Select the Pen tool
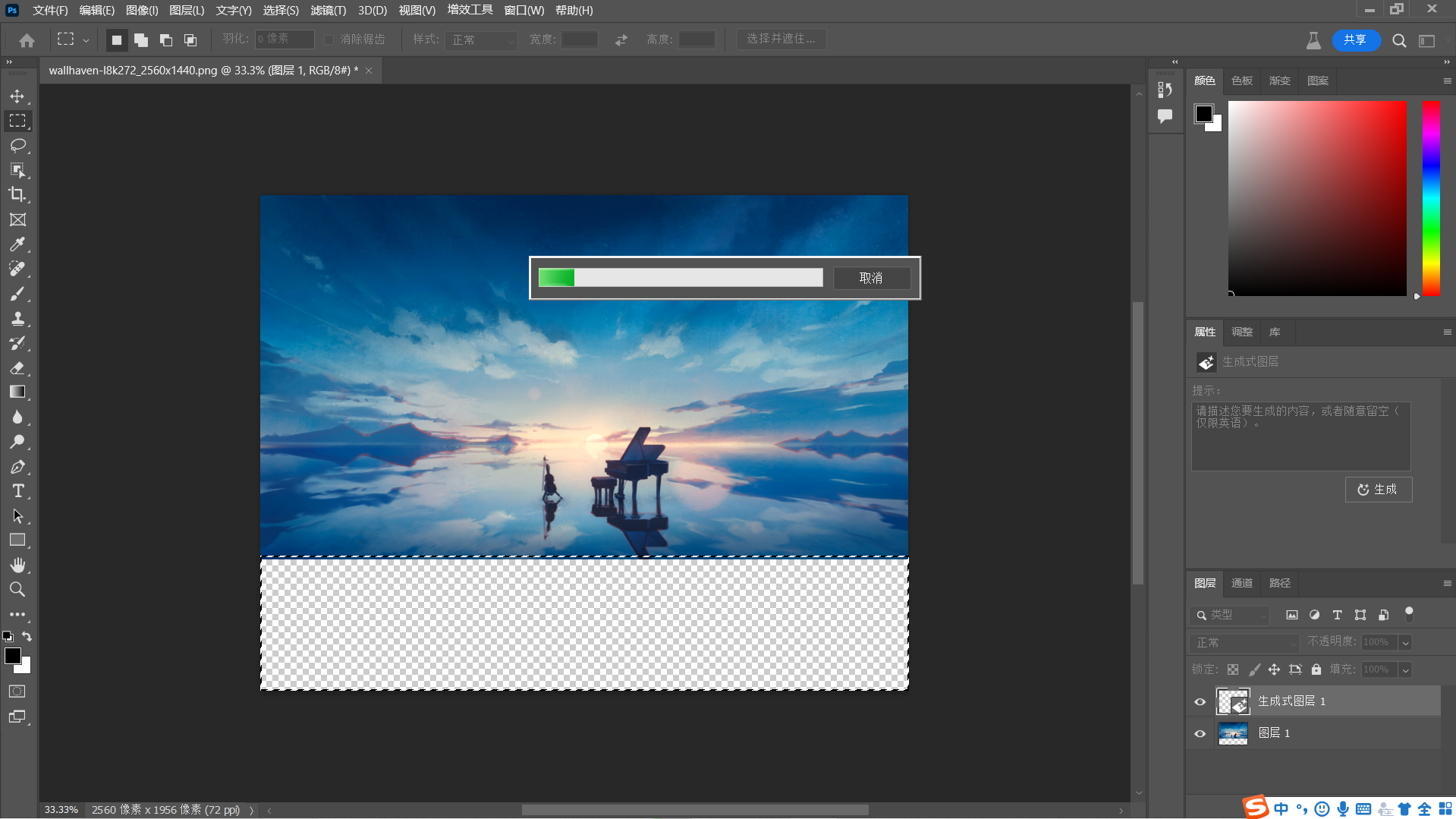This screenshot has width=1456, height=819. coord(17,466)
